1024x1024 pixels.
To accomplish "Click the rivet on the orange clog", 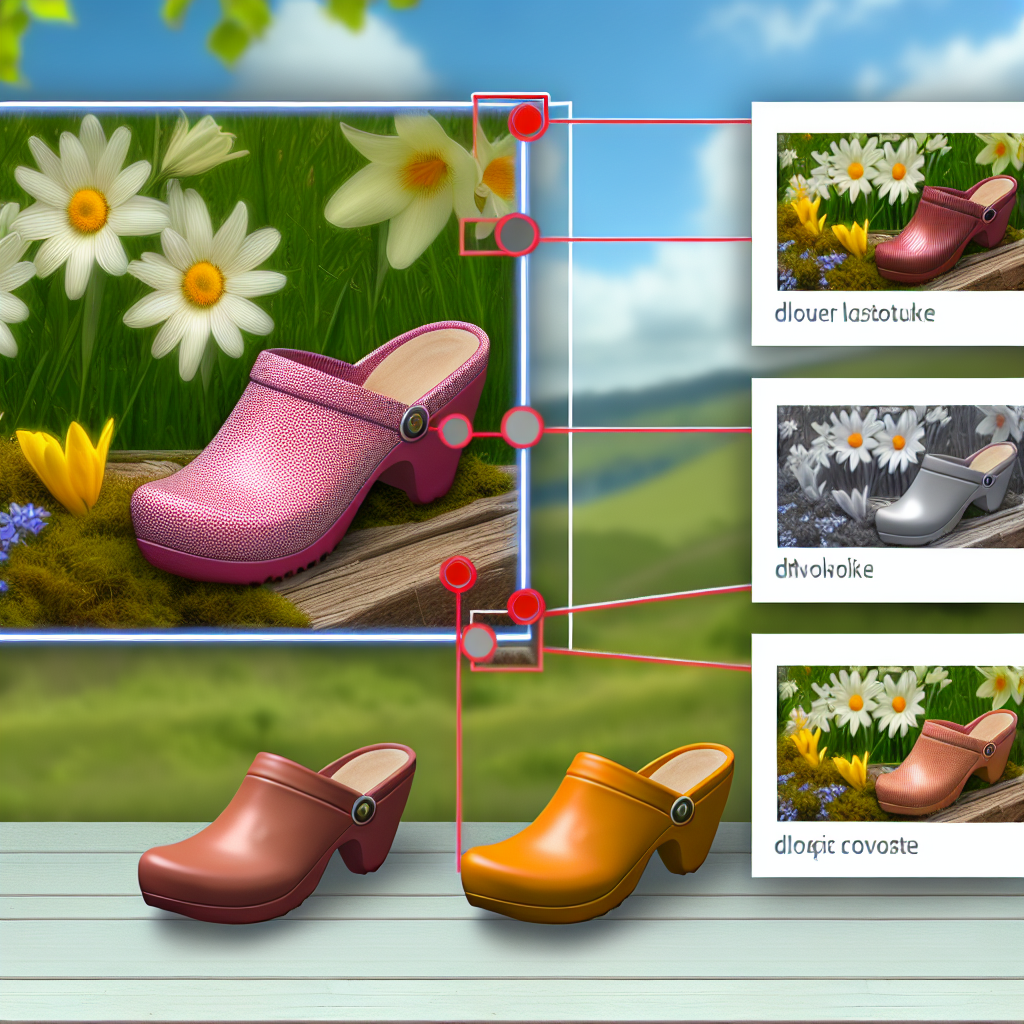I will click(682, 810).
